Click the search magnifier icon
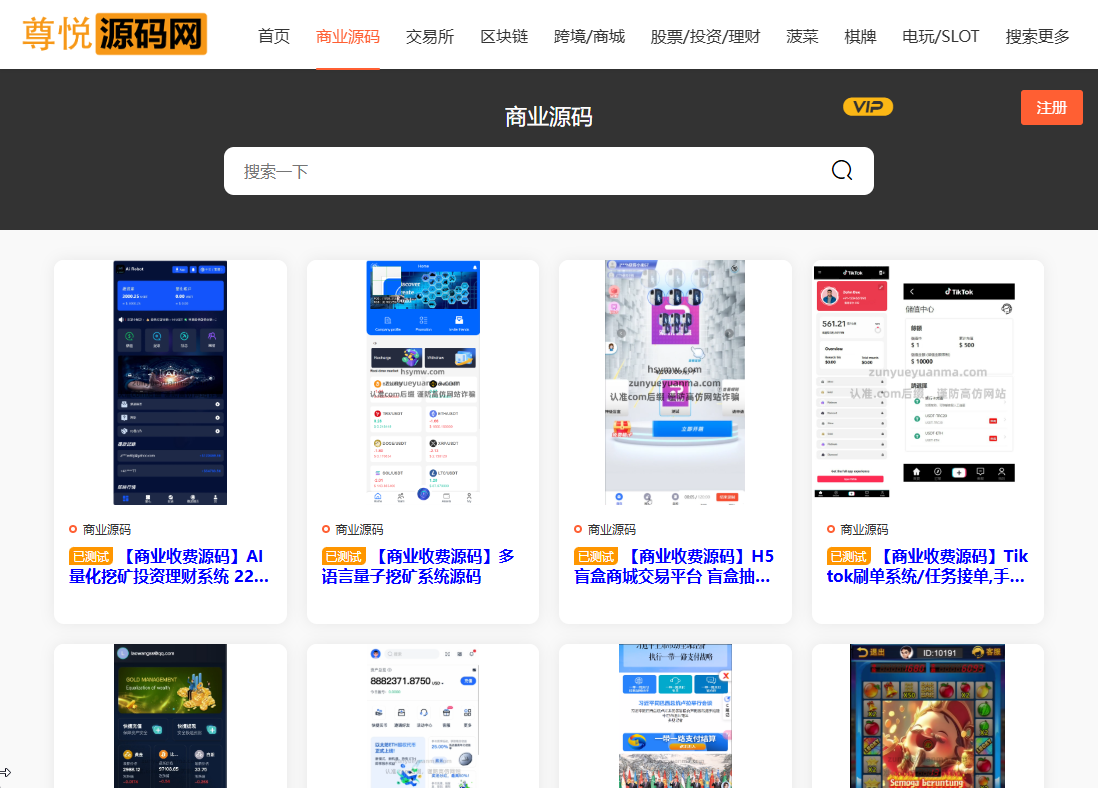 coord(842,170)
